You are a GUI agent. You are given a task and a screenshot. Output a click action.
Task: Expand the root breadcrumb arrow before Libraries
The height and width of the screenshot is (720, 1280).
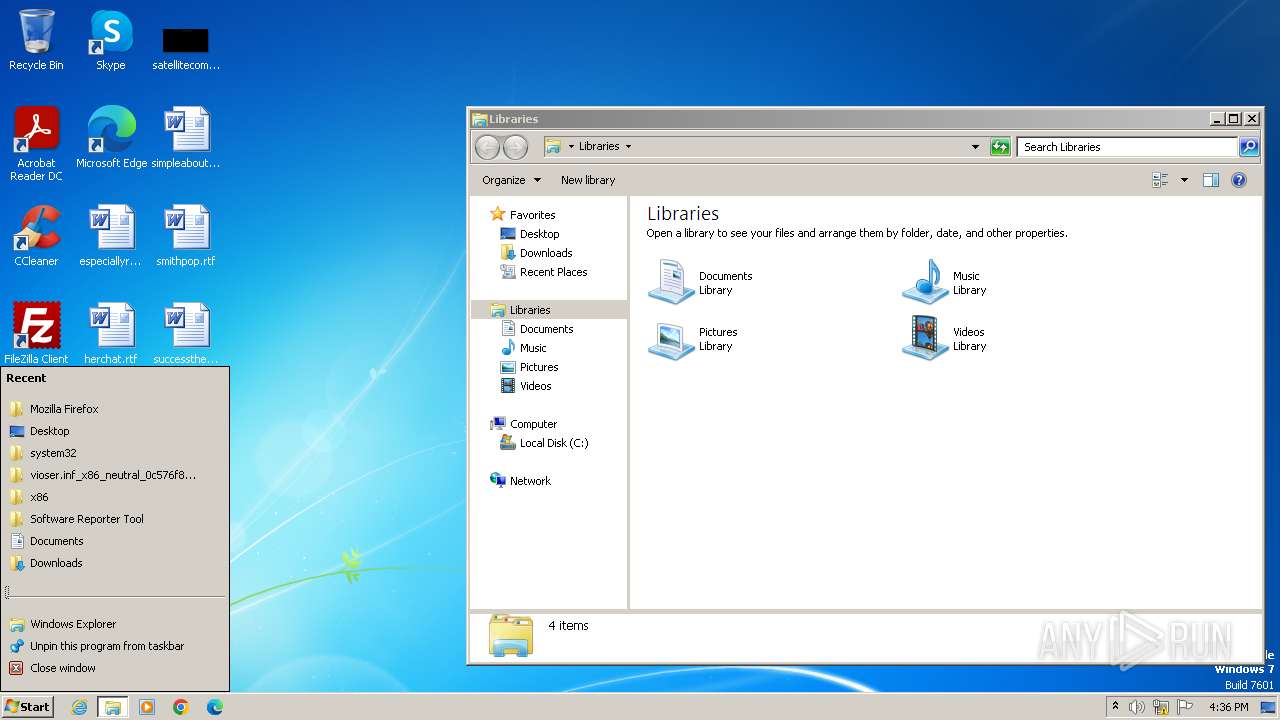(x=571, y=147)
